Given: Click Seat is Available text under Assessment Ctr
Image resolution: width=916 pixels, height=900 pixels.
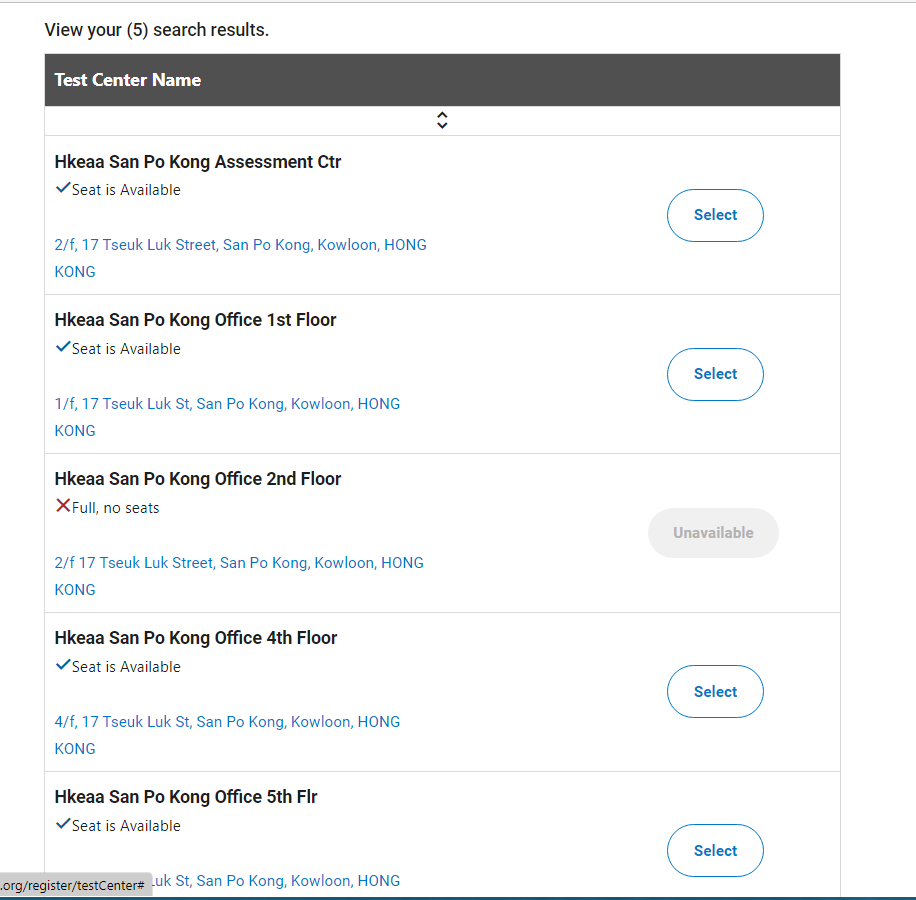Looking at the screenshot, I should pyautogui.click(x=126, y=190).
